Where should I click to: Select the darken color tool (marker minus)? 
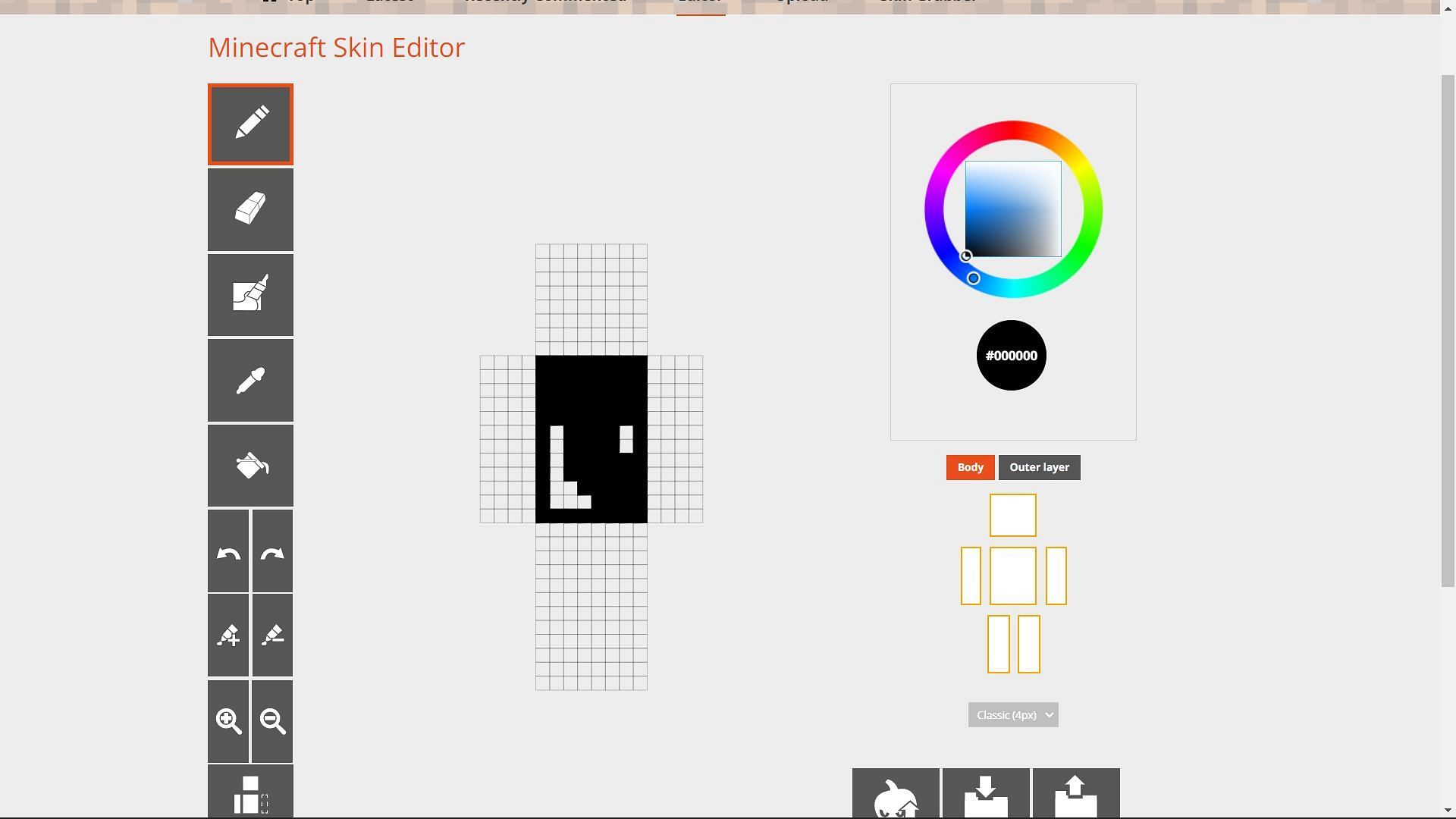click(272, 635)
